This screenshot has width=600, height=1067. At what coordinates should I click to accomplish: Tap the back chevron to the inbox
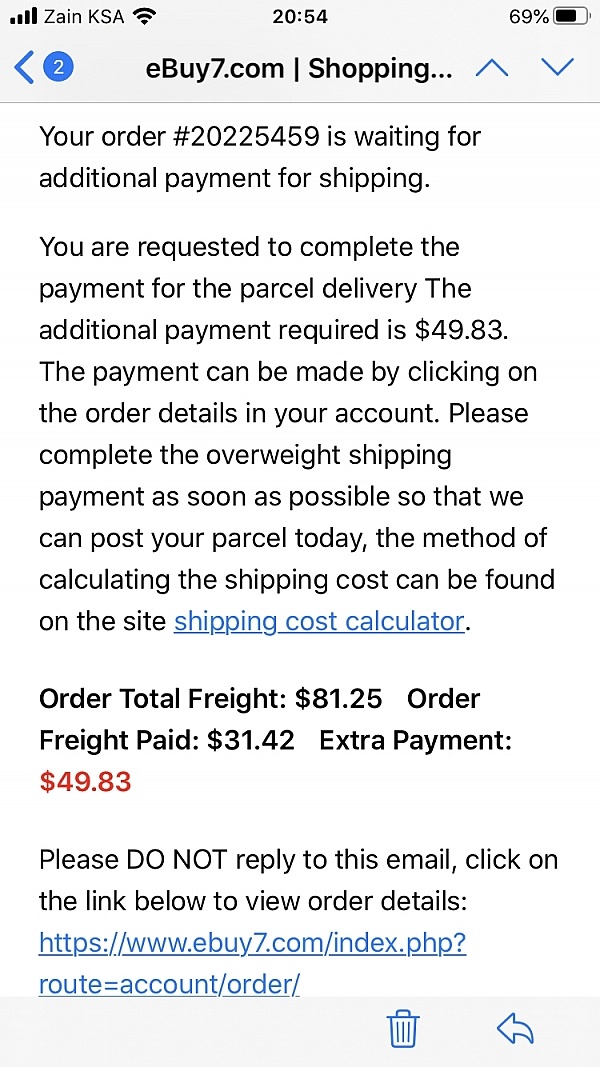coord(24,68)
